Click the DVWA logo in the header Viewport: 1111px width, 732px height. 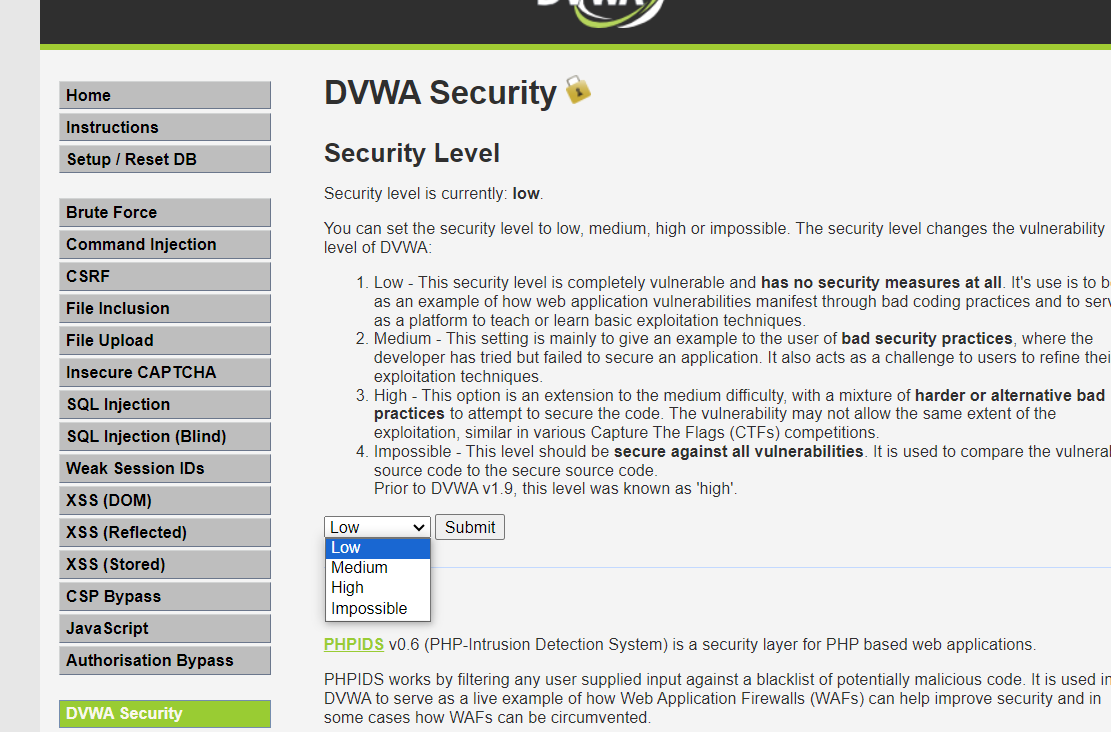point(601,12)
